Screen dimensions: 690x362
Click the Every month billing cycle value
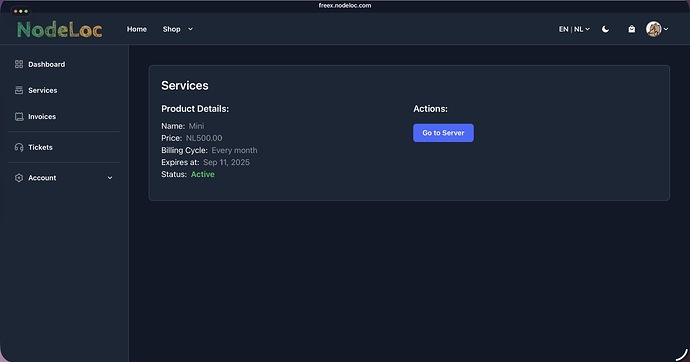(234, 150)
